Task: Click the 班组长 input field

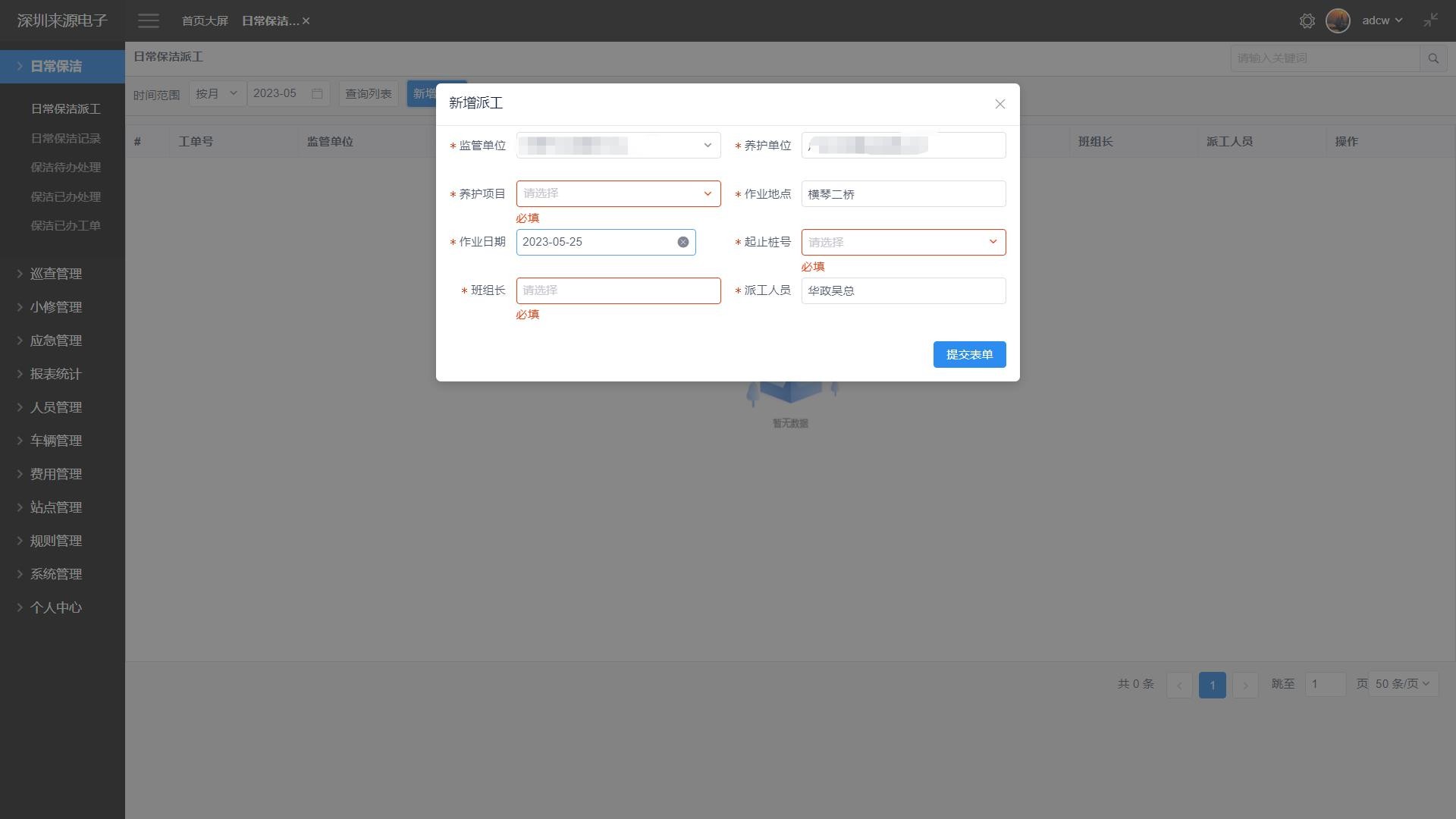Action: point(618,291)
